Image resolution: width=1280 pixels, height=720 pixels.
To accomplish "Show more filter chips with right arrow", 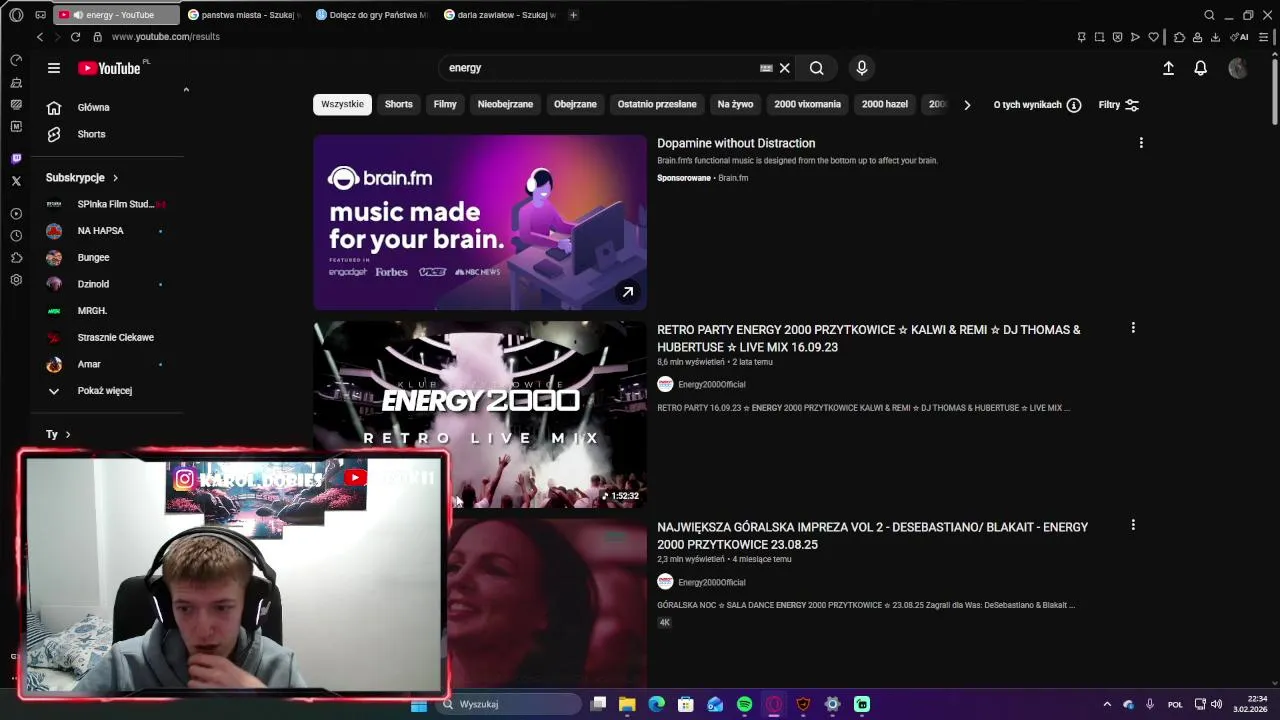I will (x=966, y=105).
